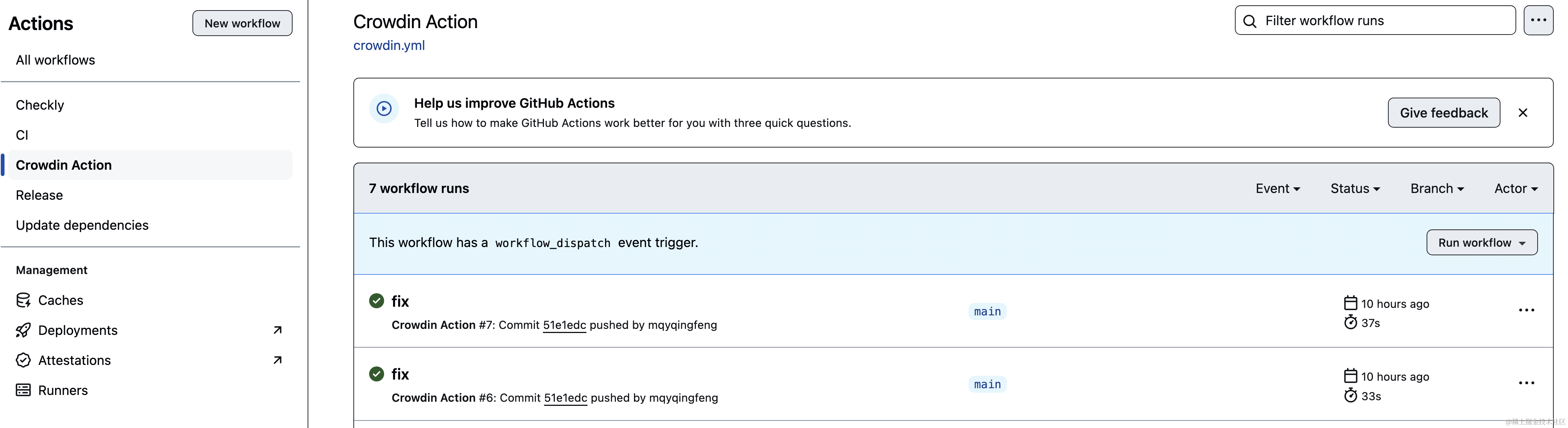The height and width of the screenshot is (428, 1568).
Task: Open three-dot menu for run #6
Action: [x=1526, y=383]
